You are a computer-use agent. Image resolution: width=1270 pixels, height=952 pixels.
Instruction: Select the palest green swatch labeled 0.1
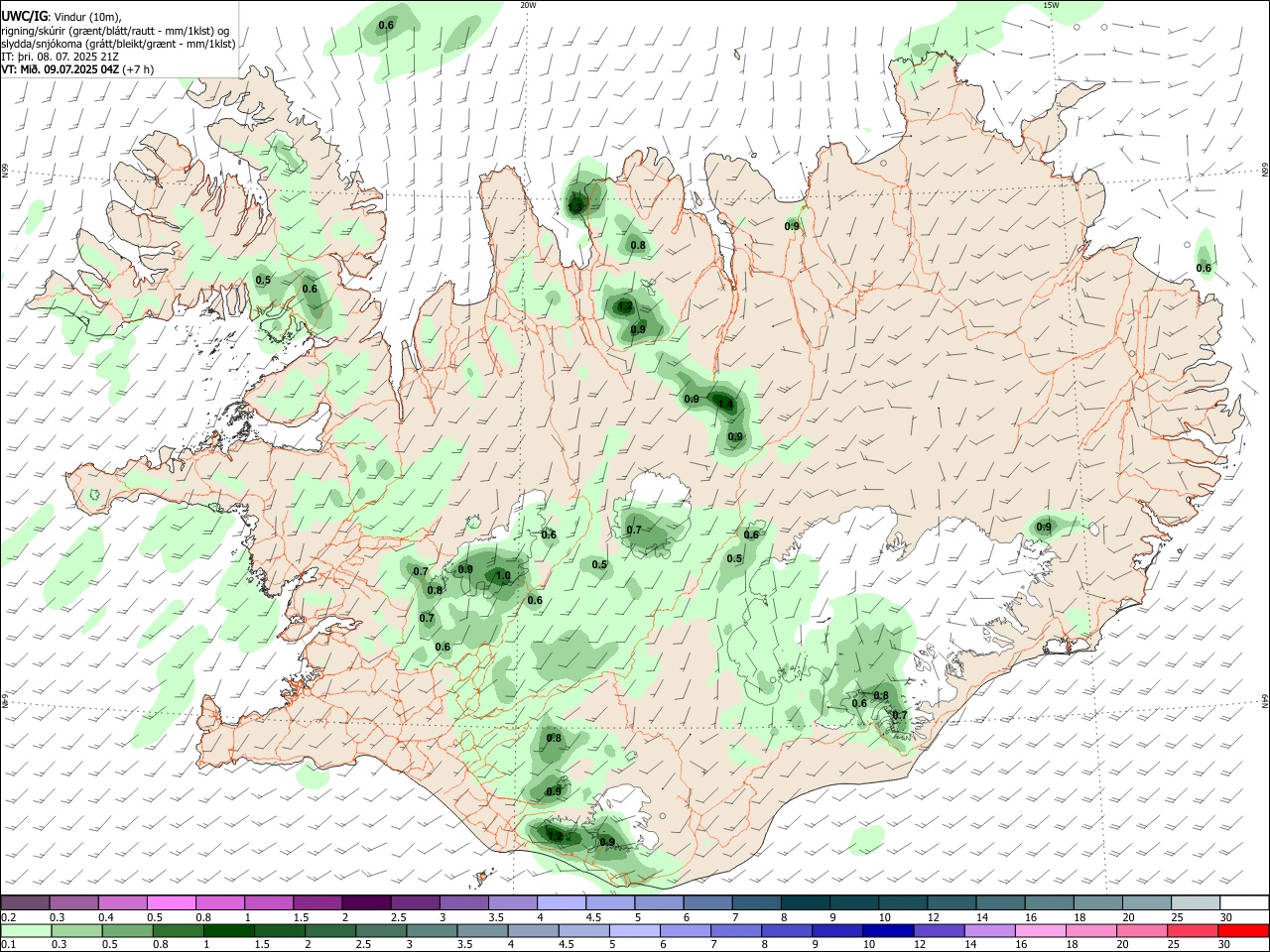coord(25,931)
